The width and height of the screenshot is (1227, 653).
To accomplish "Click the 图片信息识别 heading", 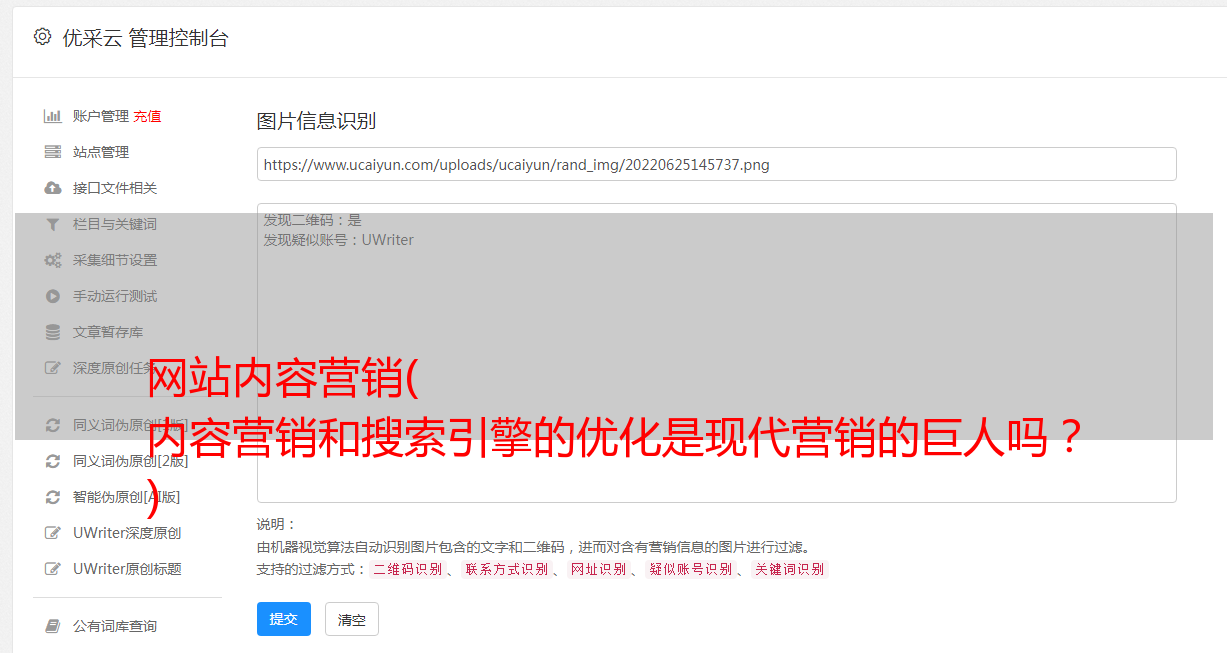I will 316,121.
